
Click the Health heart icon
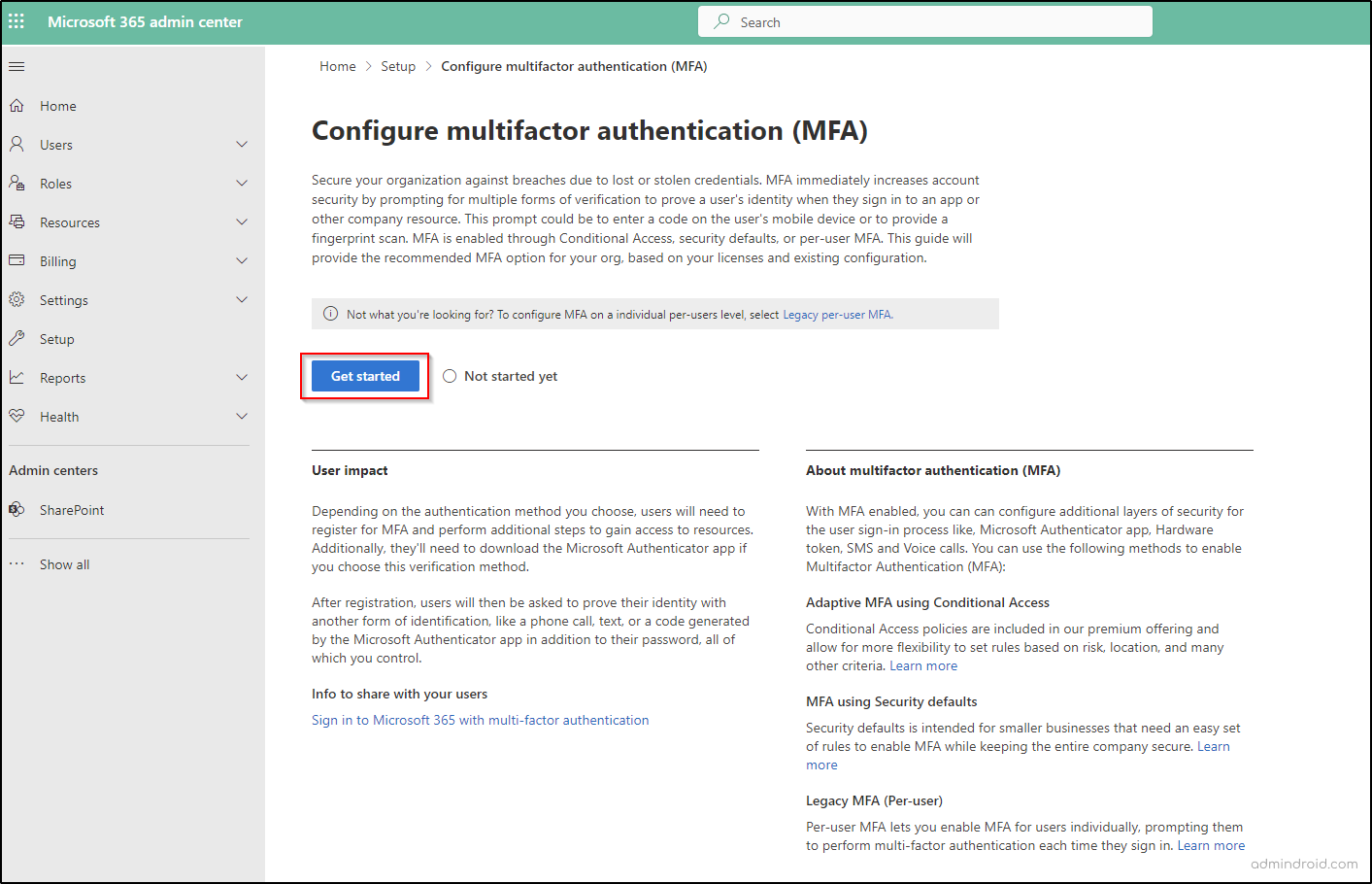(17, 416)
